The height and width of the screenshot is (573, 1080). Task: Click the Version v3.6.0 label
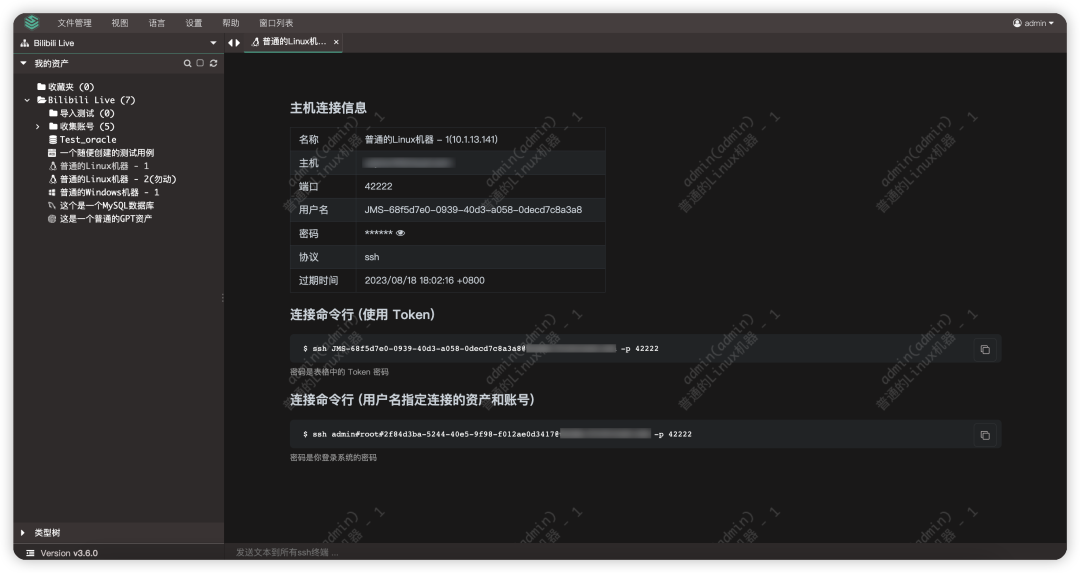(x=69, y=553)
